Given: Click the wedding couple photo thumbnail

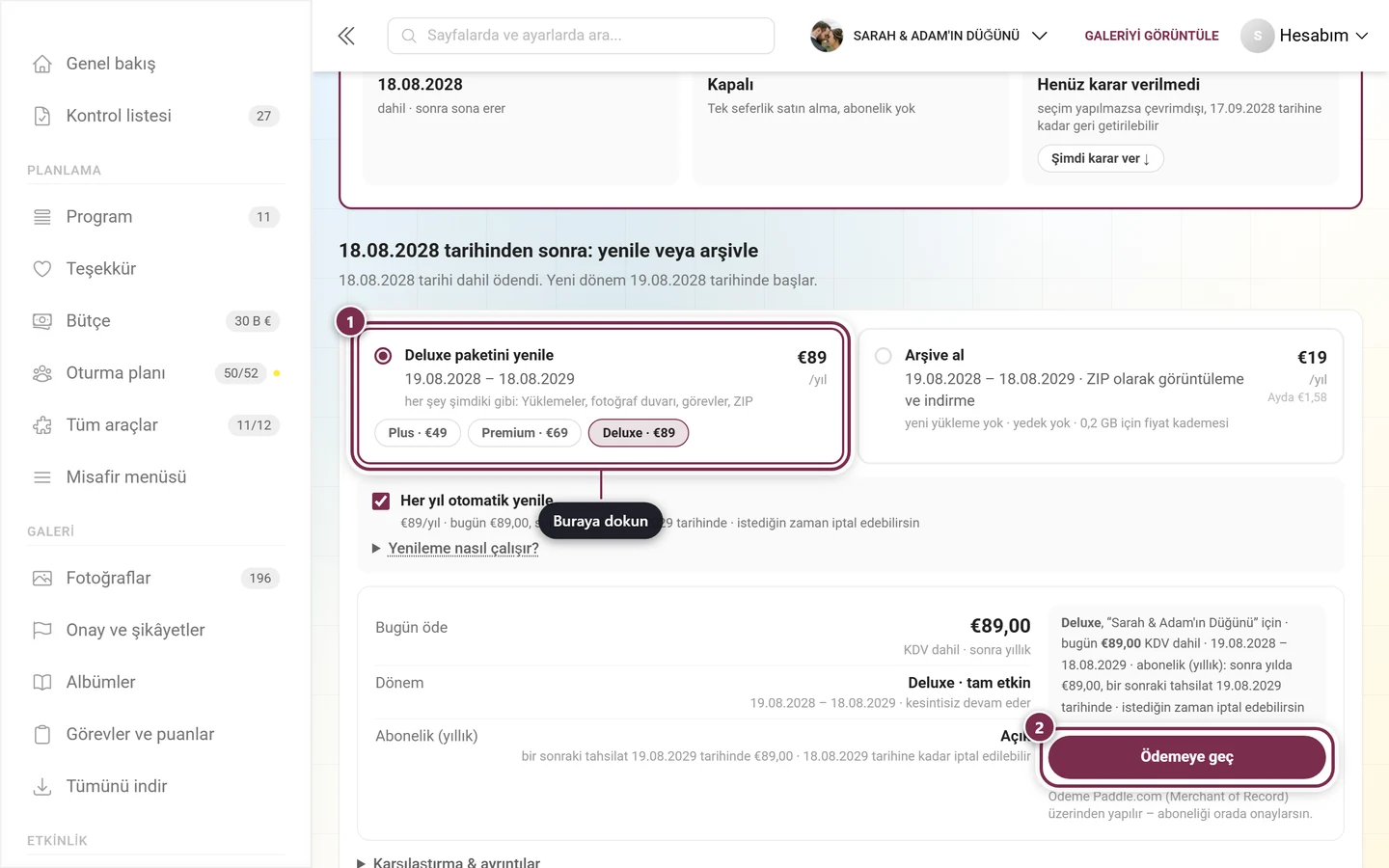Looking at the screenshot, I should click(827, 36).
